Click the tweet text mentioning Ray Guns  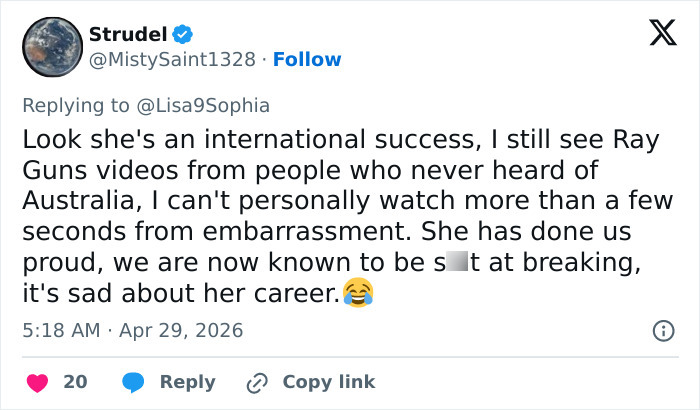tap(340, 167)
